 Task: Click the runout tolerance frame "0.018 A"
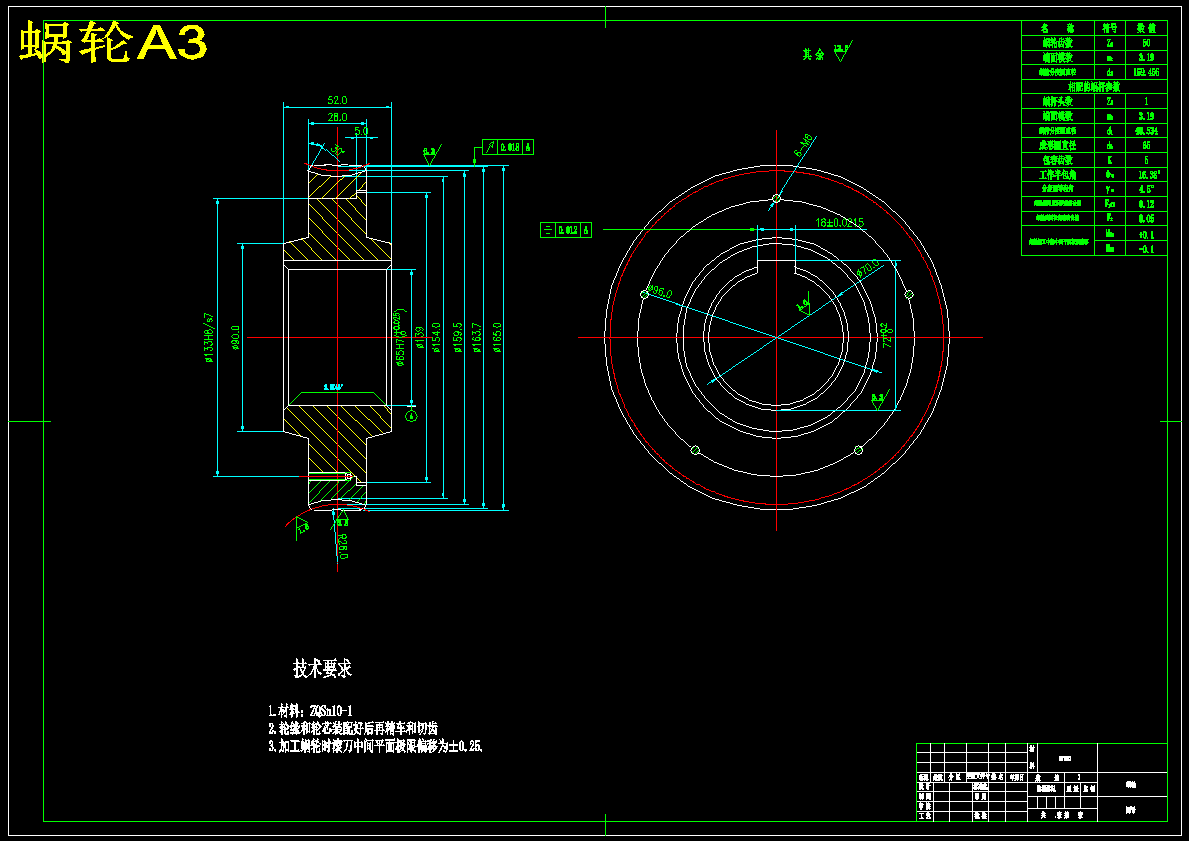(x=507, y=147)
